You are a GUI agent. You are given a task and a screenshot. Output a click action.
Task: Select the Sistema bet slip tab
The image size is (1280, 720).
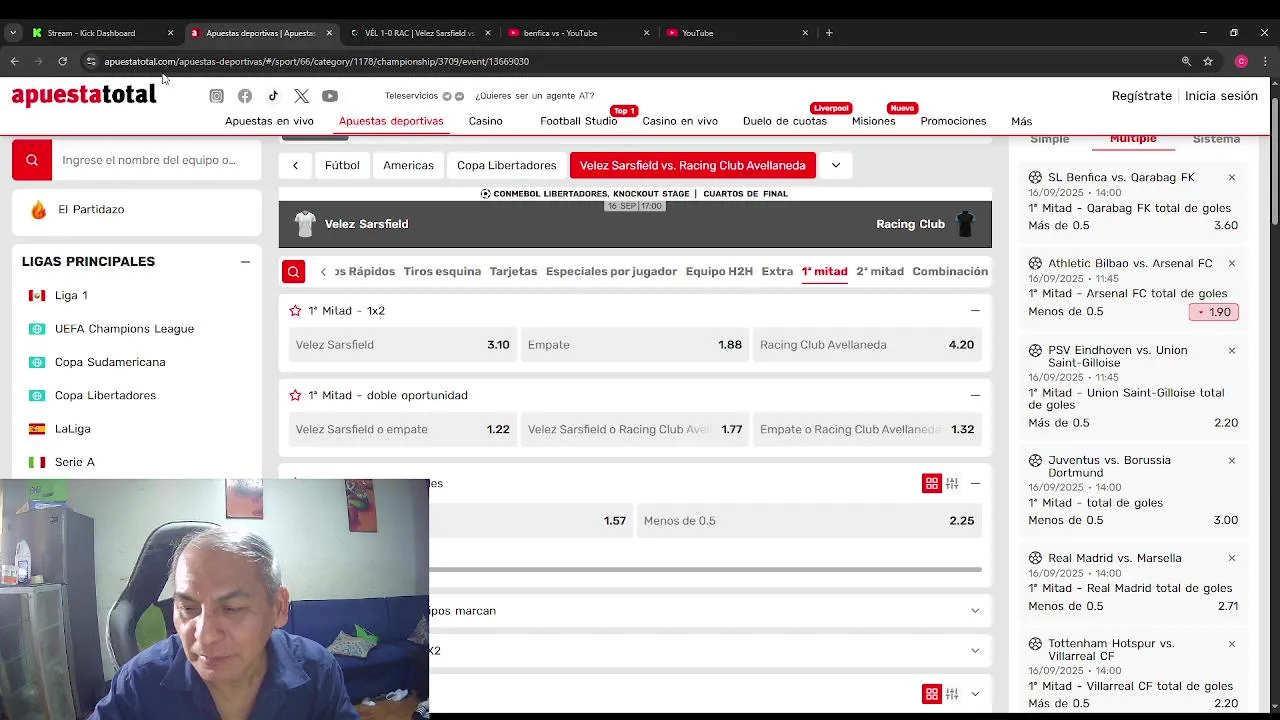(x=1216, y=139)
